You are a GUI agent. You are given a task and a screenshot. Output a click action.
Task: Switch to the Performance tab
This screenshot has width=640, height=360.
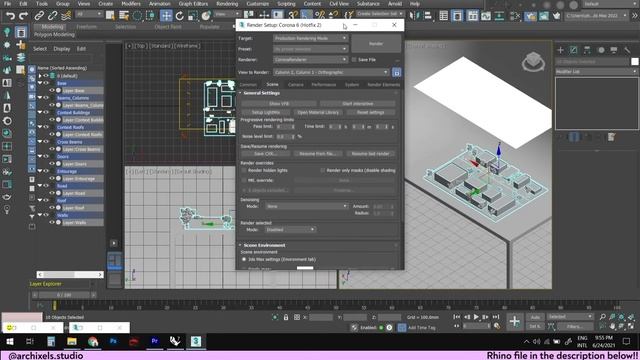pos(324,84)
